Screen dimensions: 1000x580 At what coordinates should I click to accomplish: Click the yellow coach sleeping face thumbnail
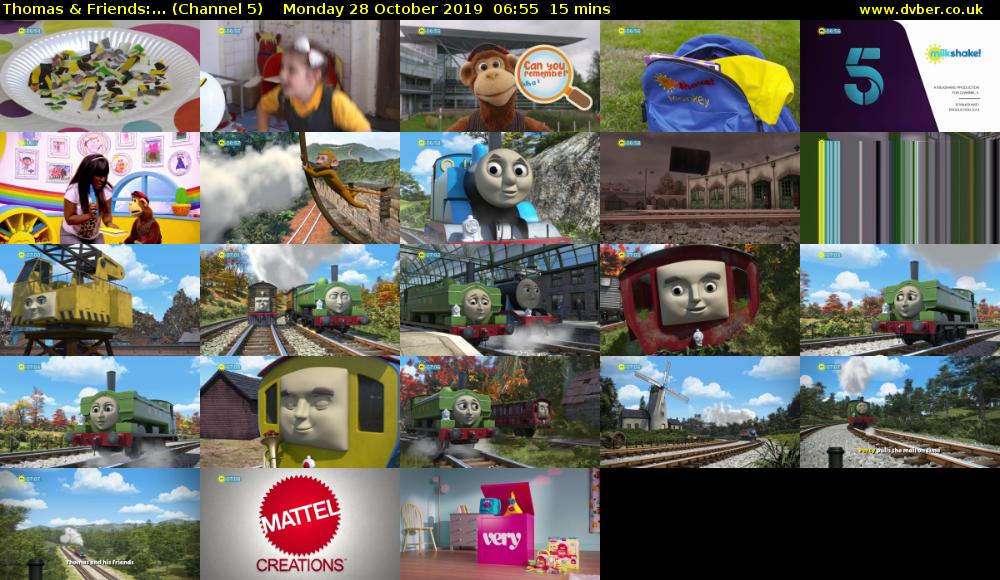click(x=300, y=412)
